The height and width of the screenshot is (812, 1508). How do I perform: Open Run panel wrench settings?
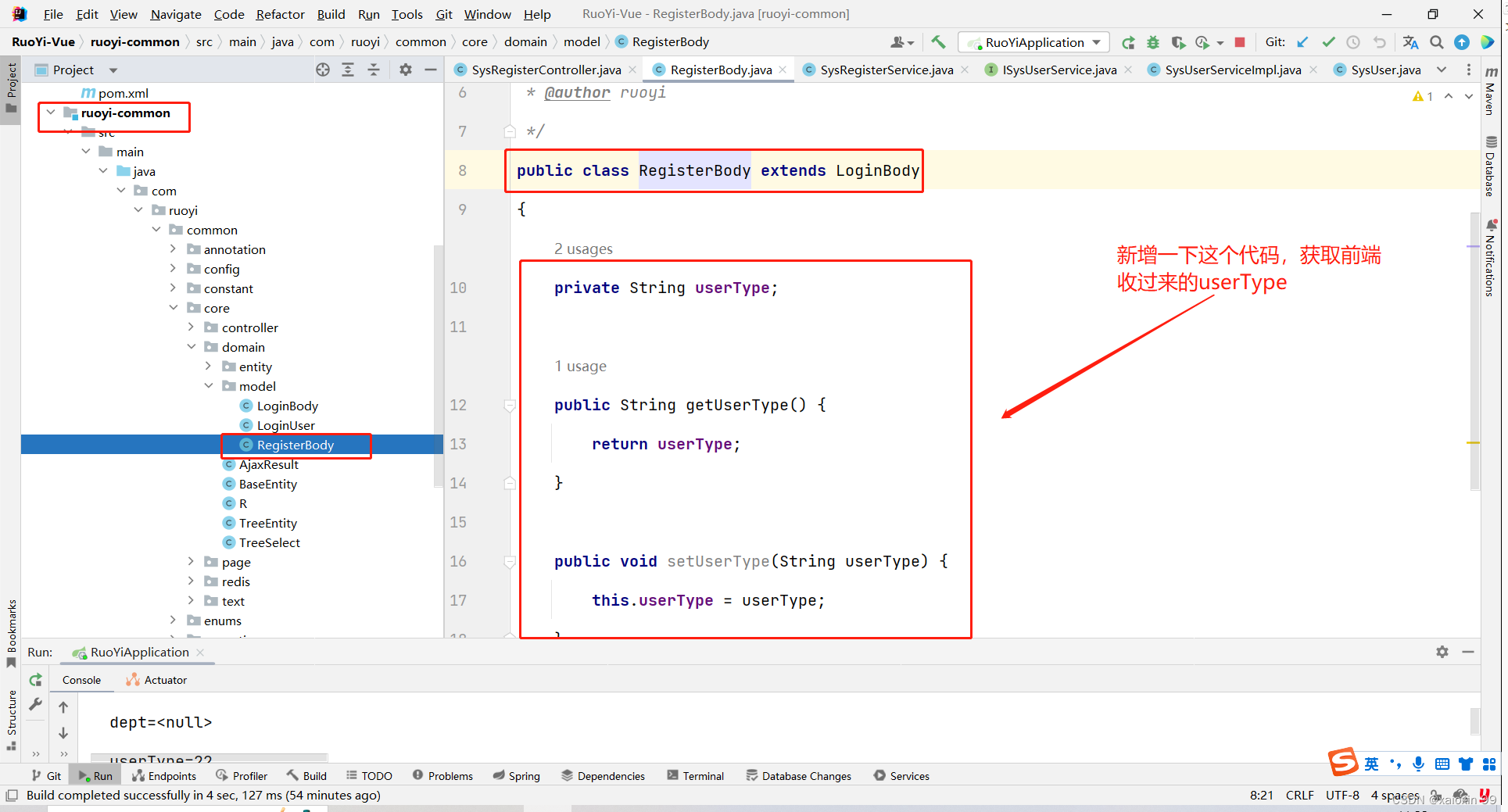(x=35, y=704)
